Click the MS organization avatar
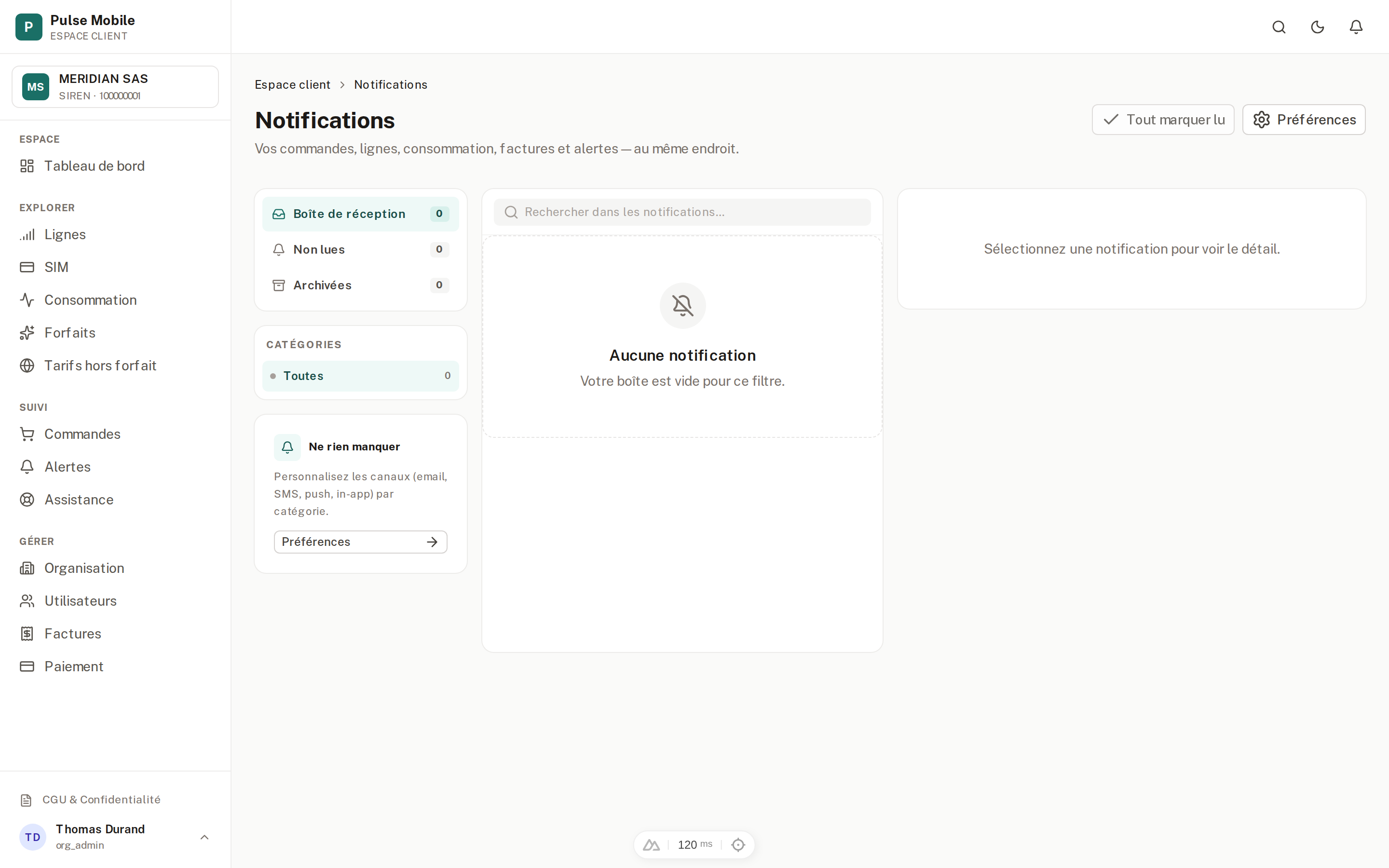The height and width of the screenshot is (868, 1389). coord(36,87)
